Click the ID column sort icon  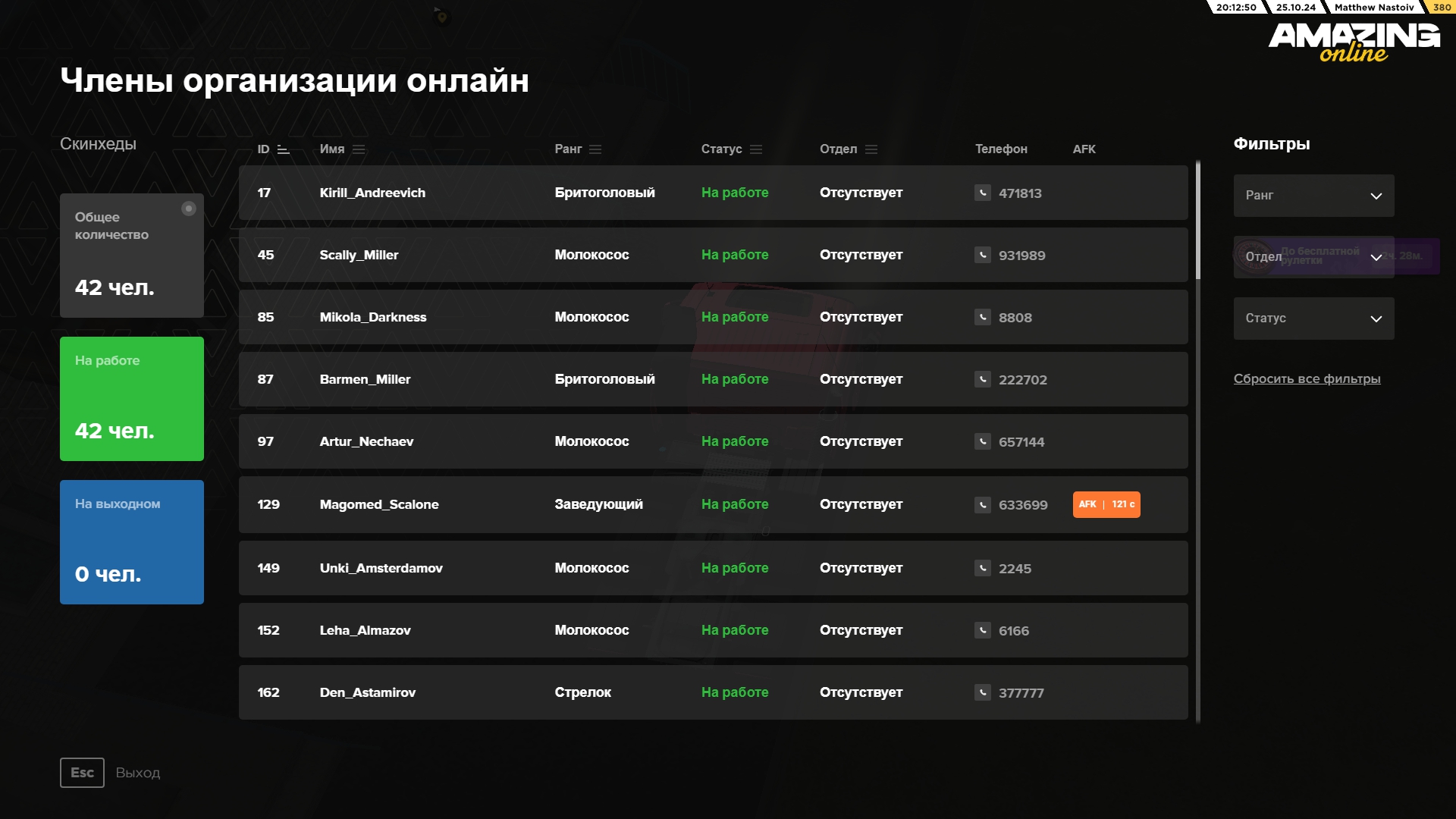284,149
